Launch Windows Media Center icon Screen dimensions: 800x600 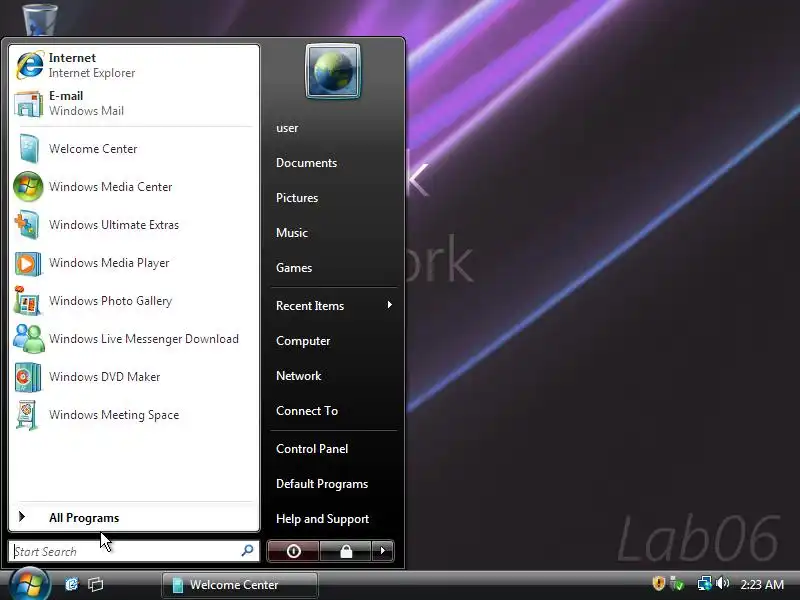(28, 187)
